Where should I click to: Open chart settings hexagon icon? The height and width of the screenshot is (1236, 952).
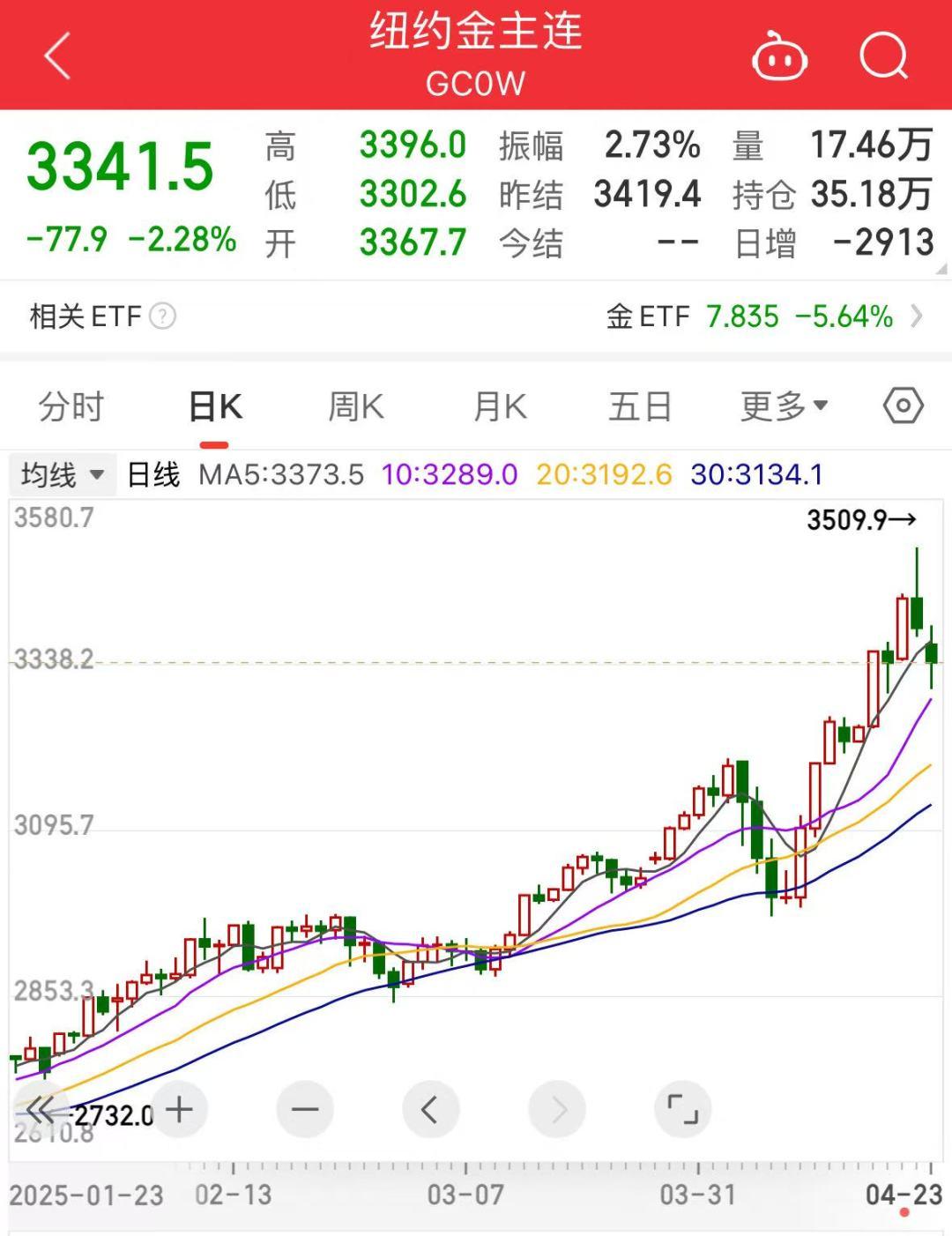click(x=903, y=406)
